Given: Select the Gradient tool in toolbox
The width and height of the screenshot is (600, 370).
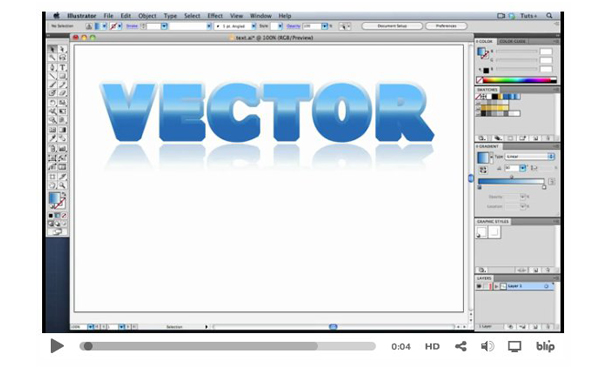Looking at the screenshot, I should pyautogui.click(x=62, y=130).
